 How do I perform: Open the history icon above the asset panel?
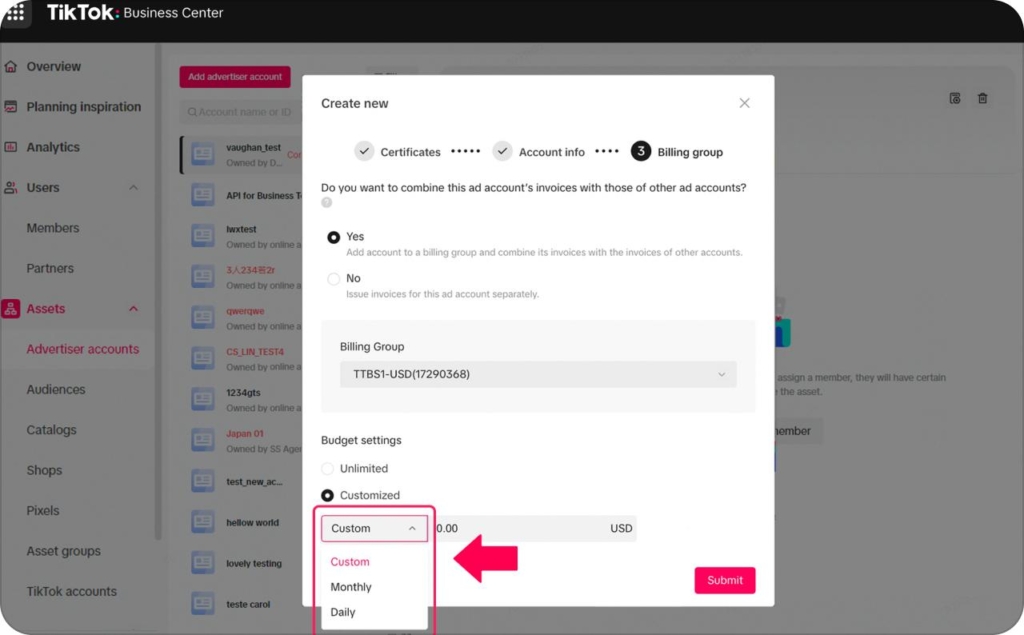tap(954, 98)
